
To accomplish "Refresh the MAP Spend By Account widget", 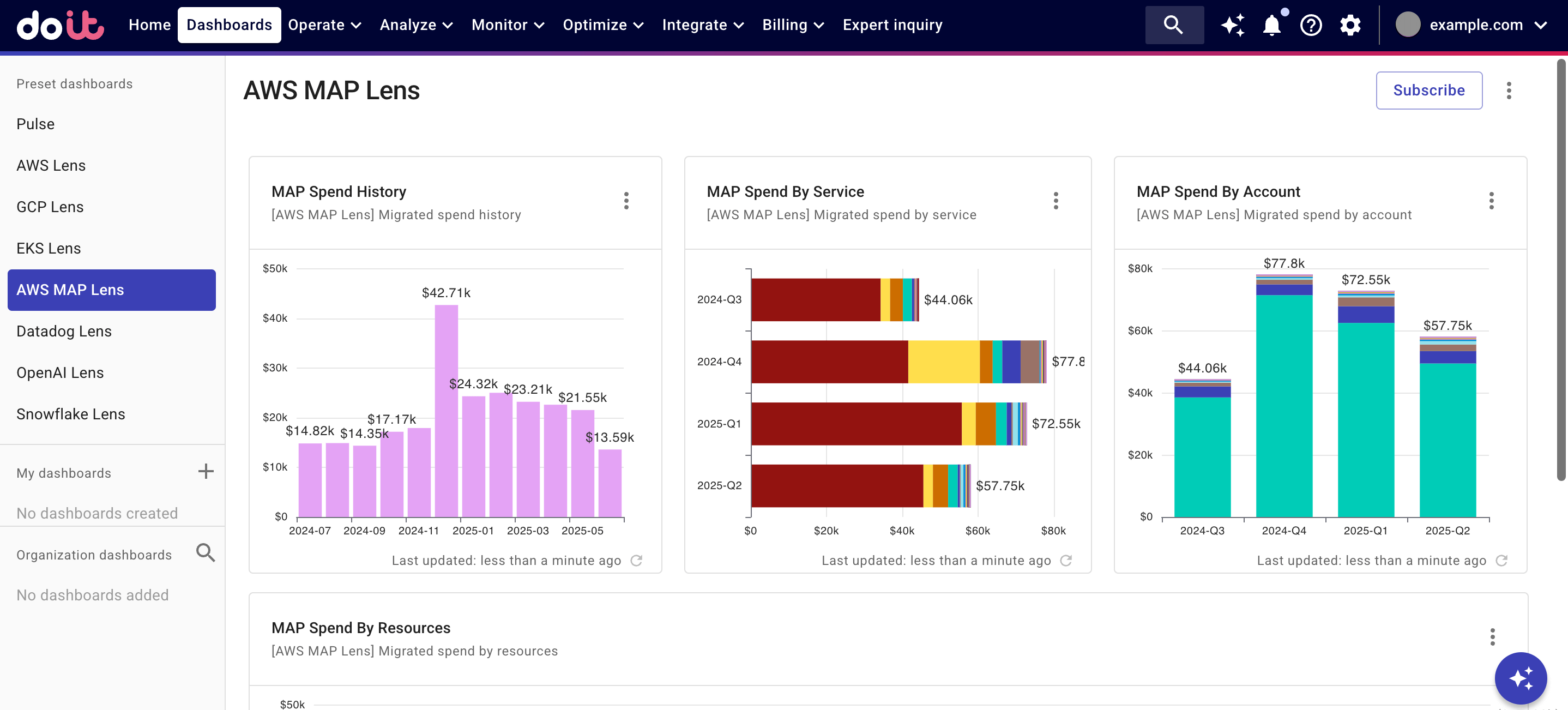I will 1501,561.
